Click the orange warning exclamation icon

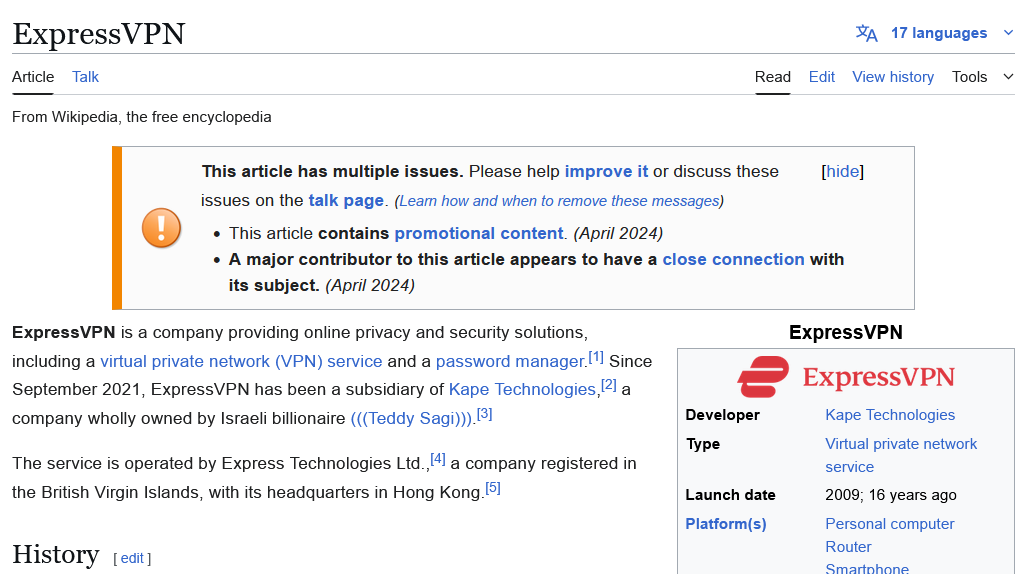tap(161, 228)
